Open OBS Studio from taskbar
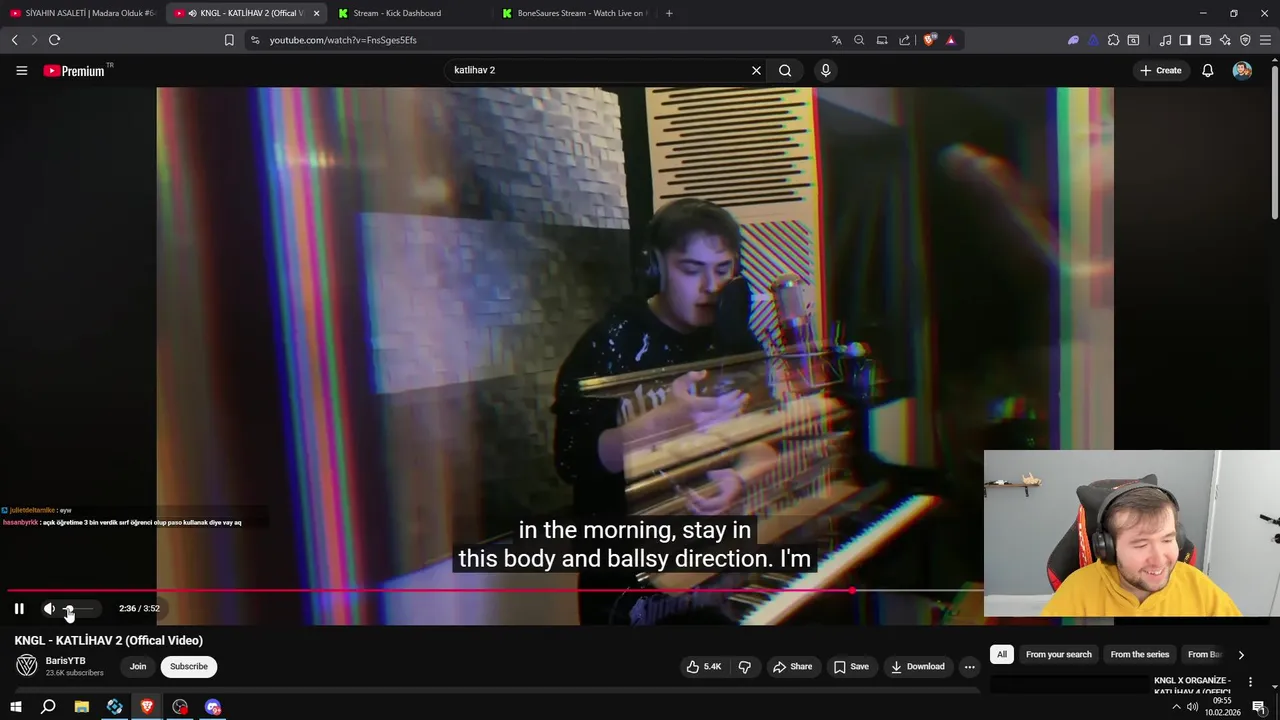 (180, 707)
